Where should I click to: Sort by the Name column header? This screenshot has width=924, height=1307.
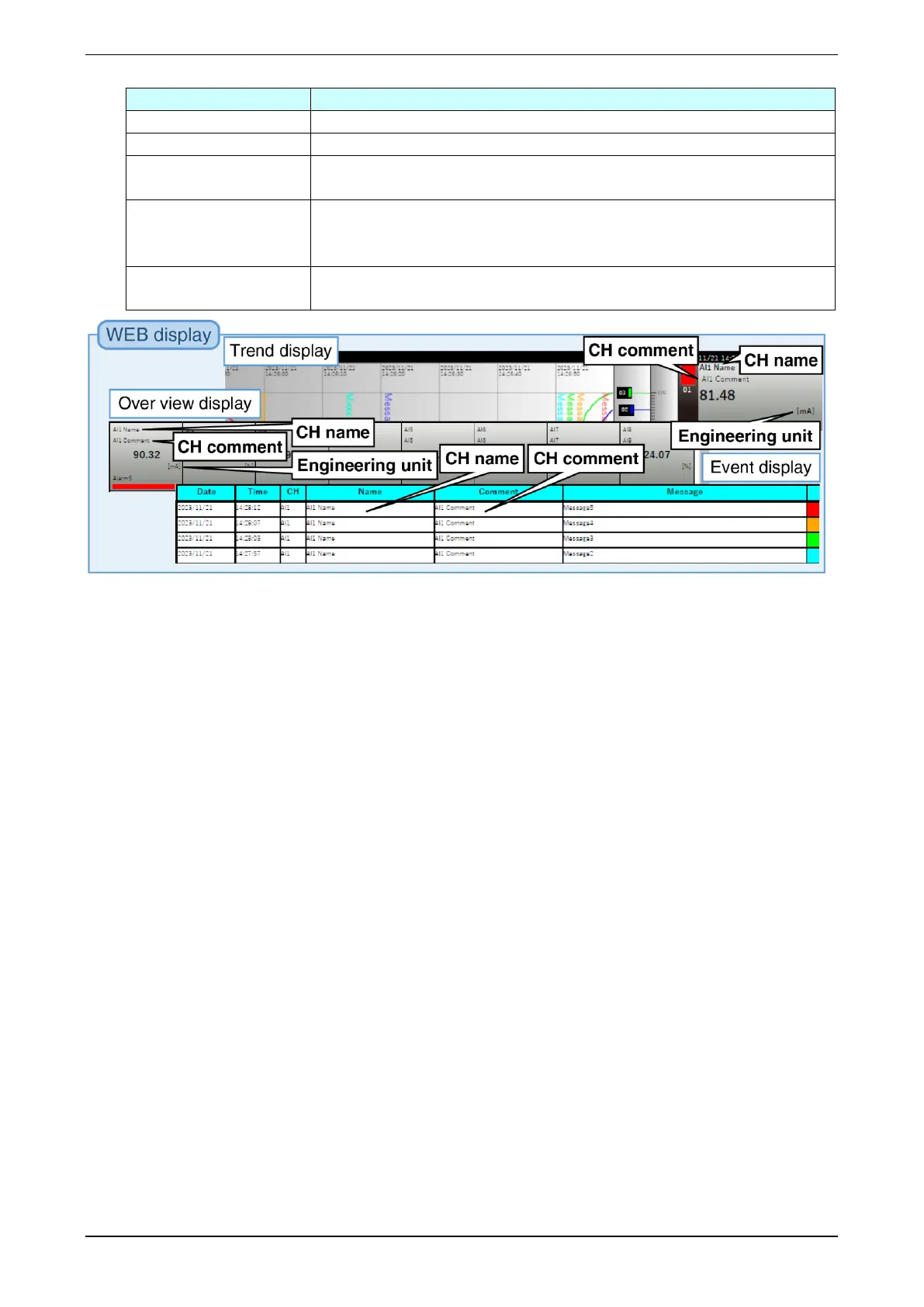pyautogui.click(x=370, y=492)
